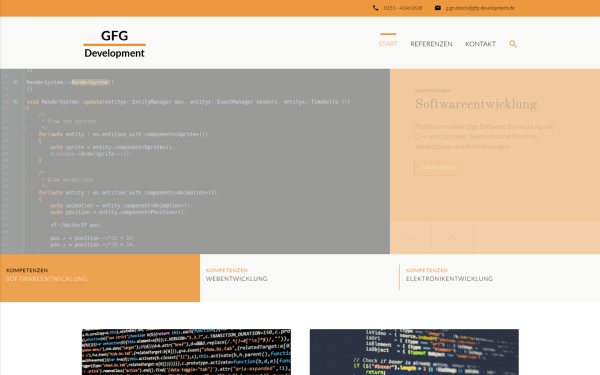Click the slider down chevron arrow
Screen dimensions: 600x375
(x=411, y=238)
